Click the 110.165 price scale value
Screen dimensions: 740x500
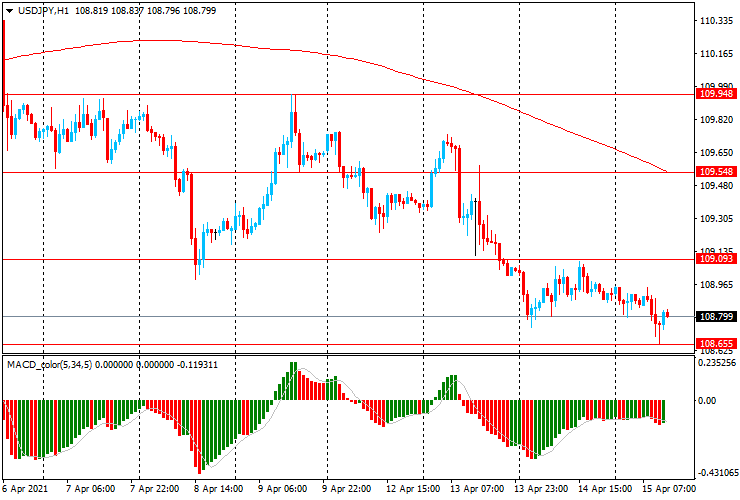(716, 54)
